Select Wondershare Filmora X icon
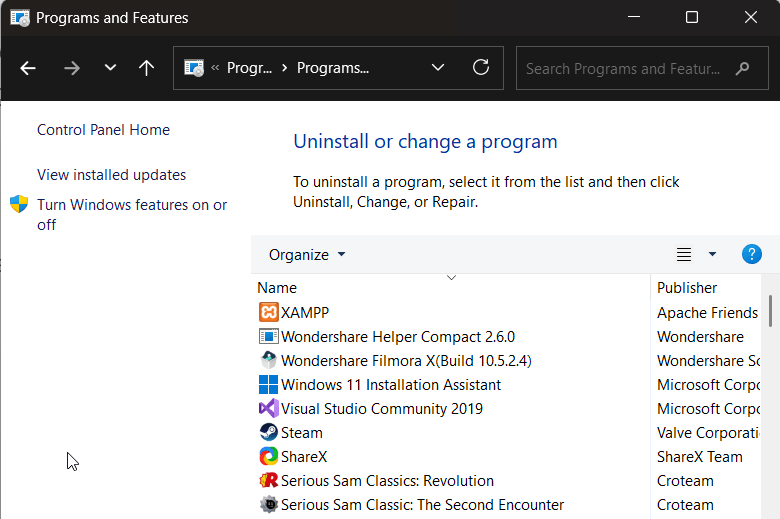This screenshot has width=780, height=519. coord(268,361)
